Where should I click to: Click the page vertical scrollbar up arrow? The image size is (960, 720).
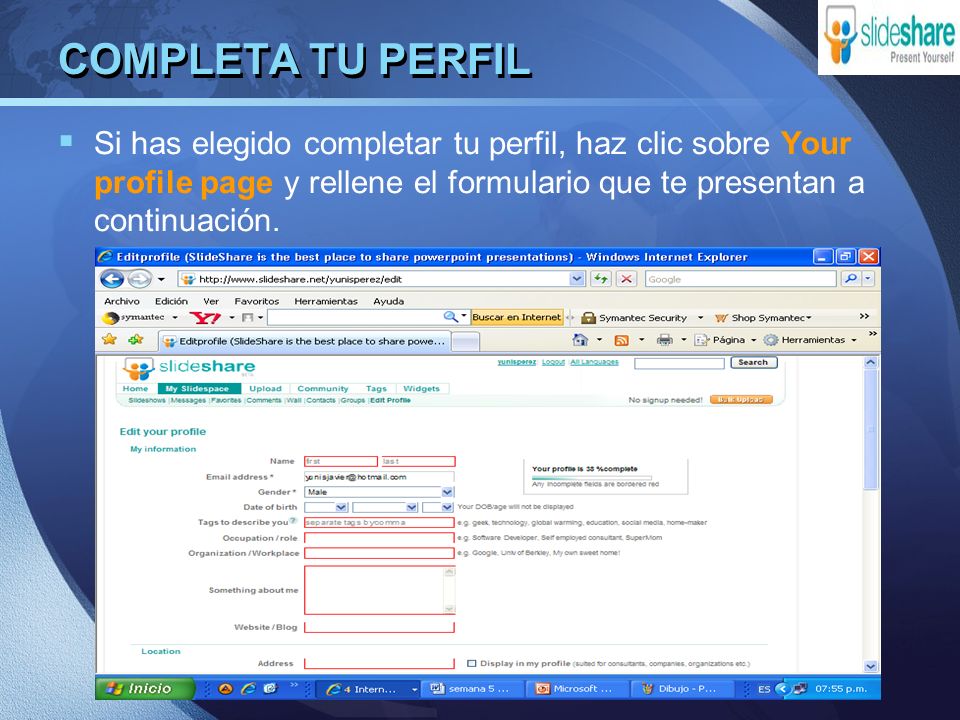click(871, 362)
